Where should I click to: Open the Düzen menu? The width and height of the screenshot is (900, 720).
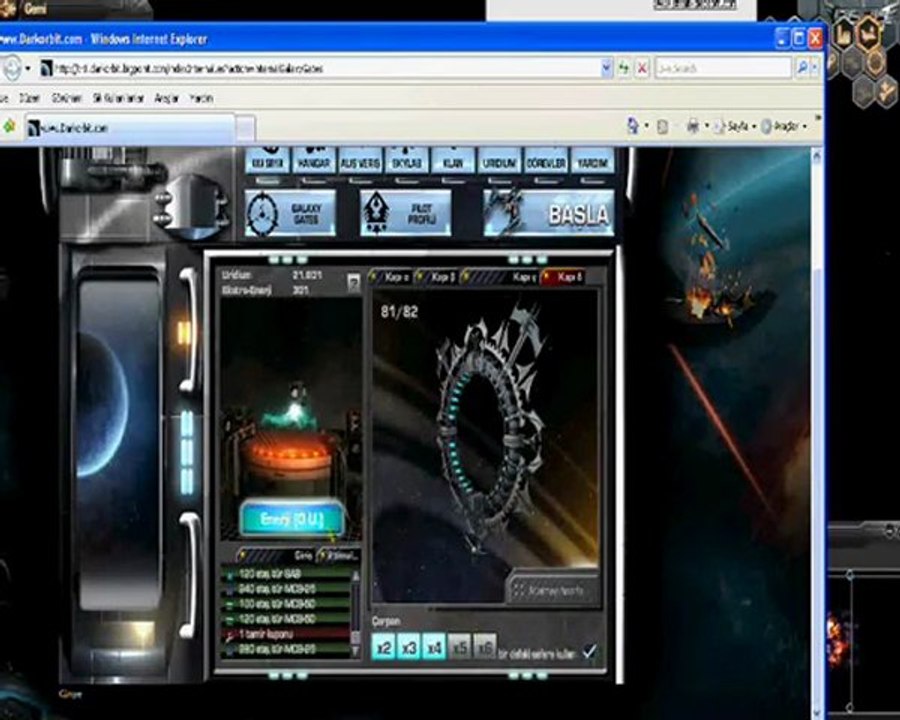(29, 98)
